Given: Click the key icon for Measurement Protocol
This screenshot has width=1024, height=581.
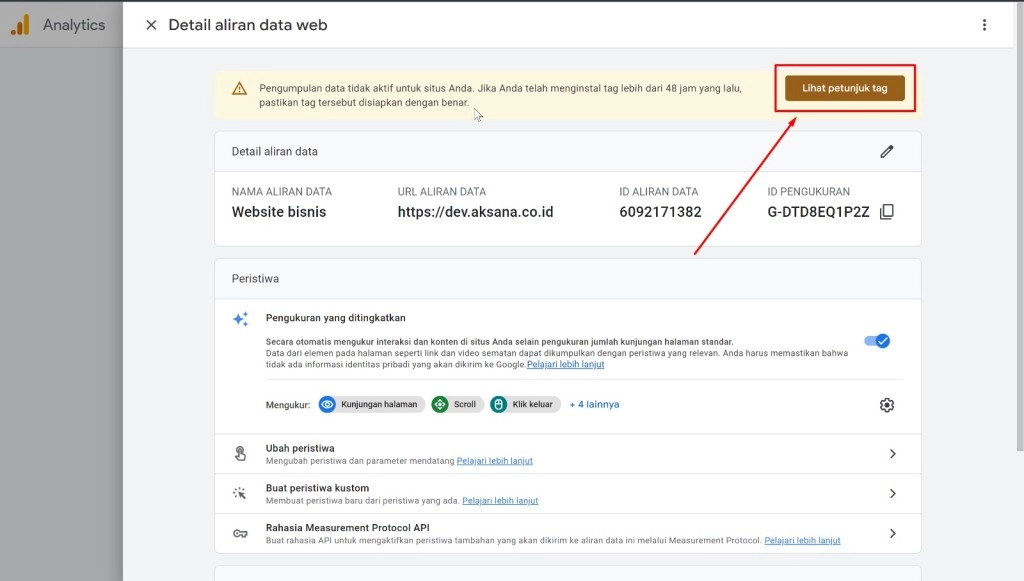Looking at the screenshot, I should 240,533.
